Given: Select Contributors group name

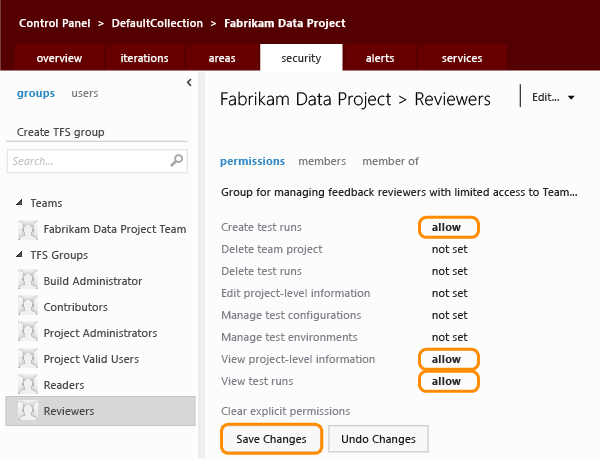Looking at the screenshot, I should [x=75, y=307].
